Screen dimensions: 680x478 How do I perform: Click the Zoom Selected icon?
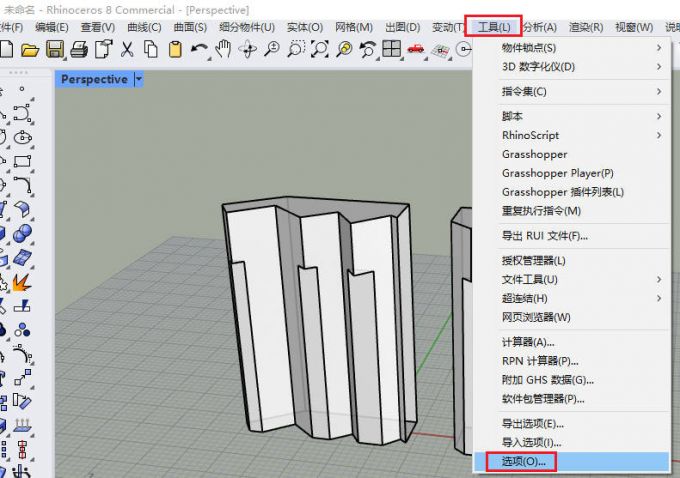(344, 49)
